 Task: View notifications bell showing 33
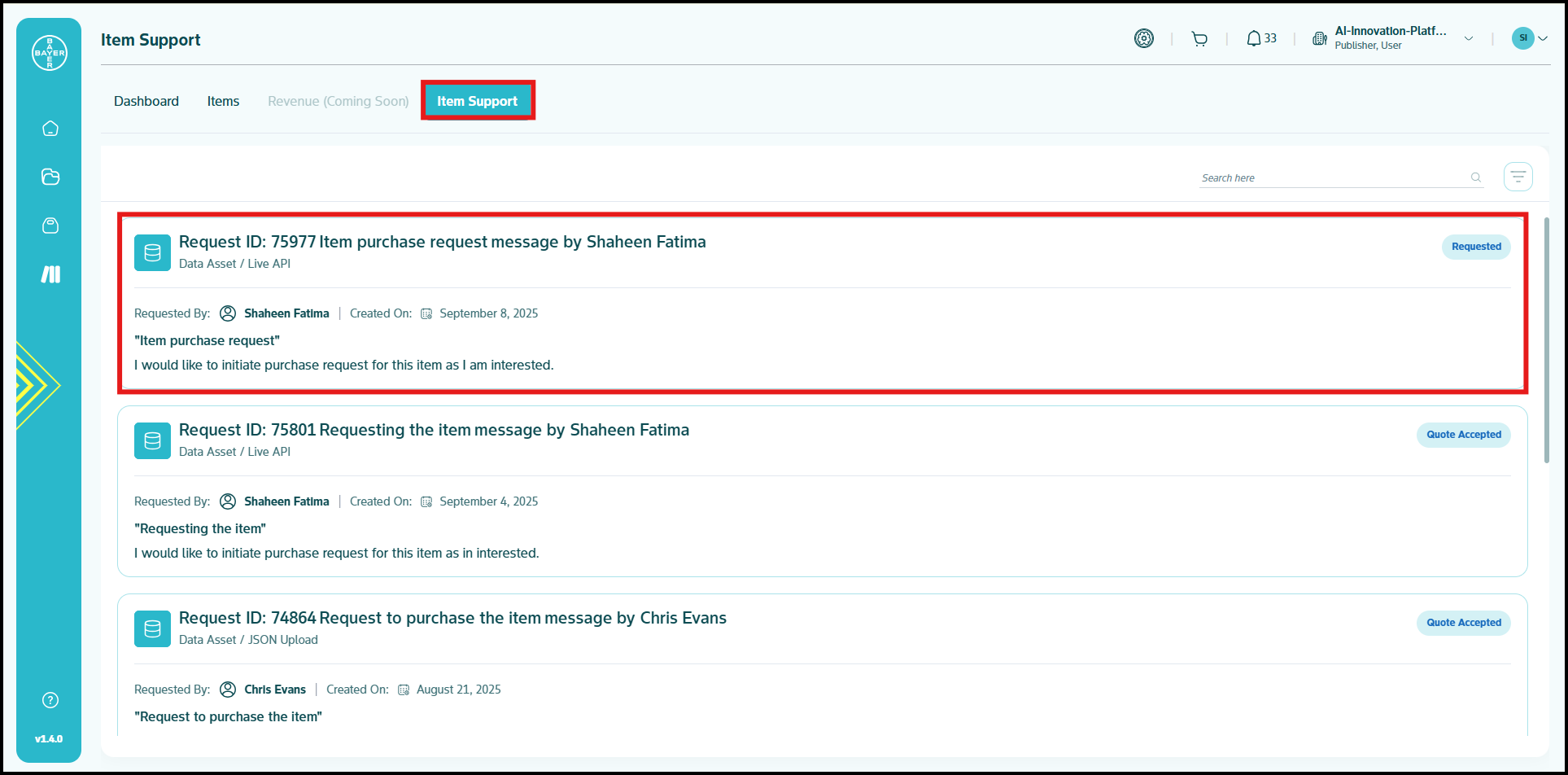coord(1260,38)
